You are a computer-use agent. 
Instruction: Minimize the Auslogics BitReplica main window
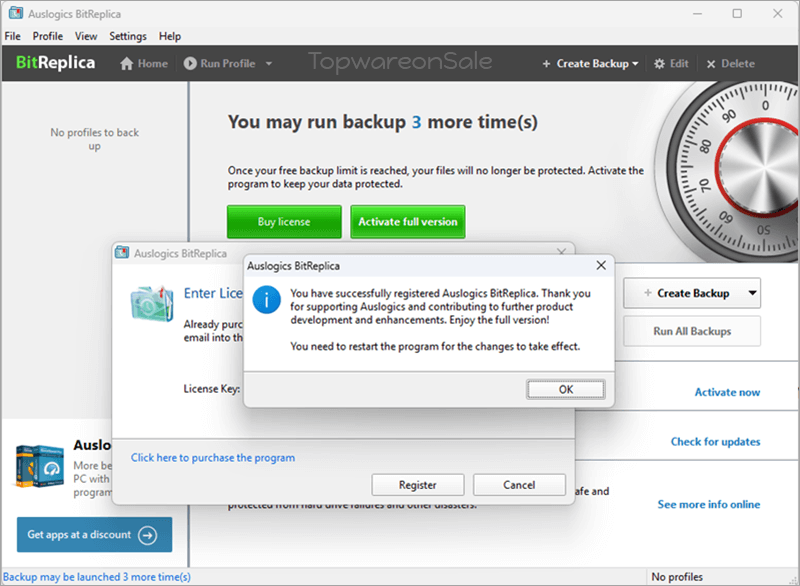697,13
